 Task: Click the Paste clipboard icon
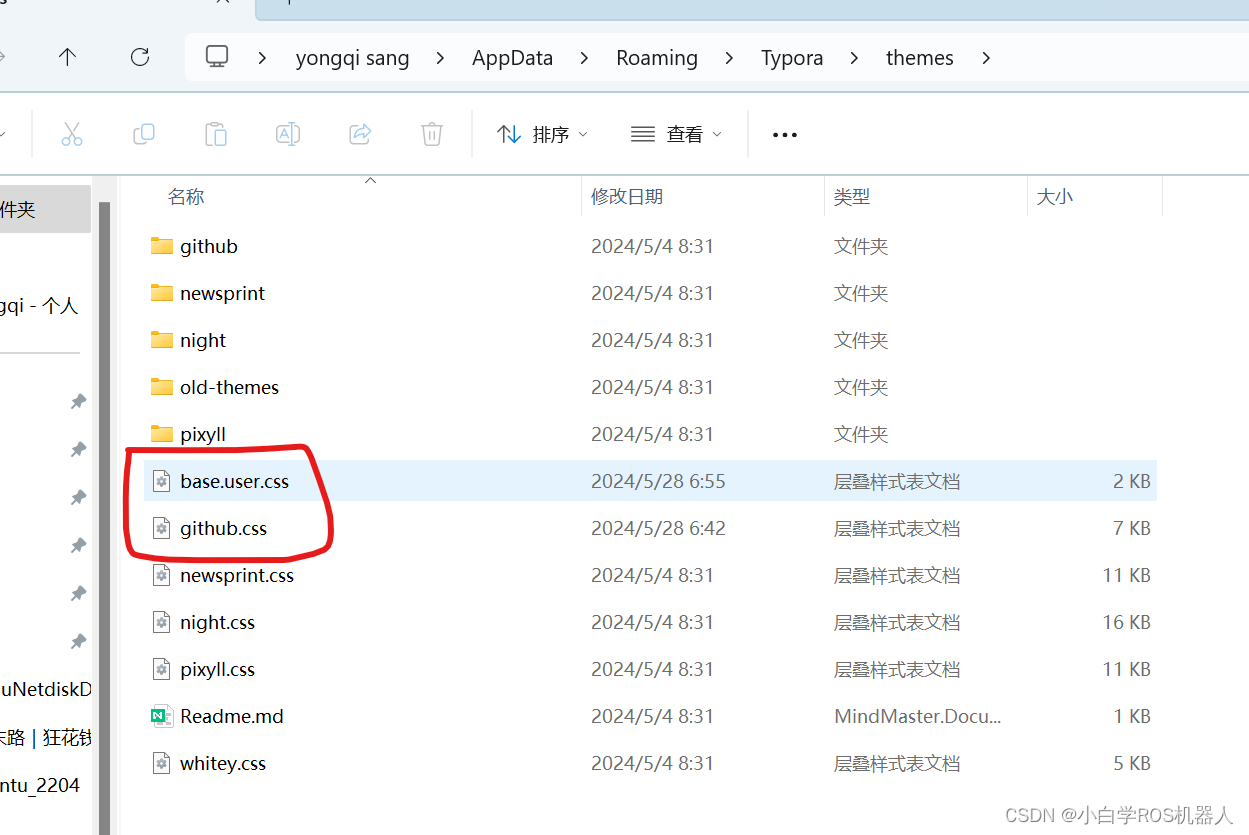point(216,134)
